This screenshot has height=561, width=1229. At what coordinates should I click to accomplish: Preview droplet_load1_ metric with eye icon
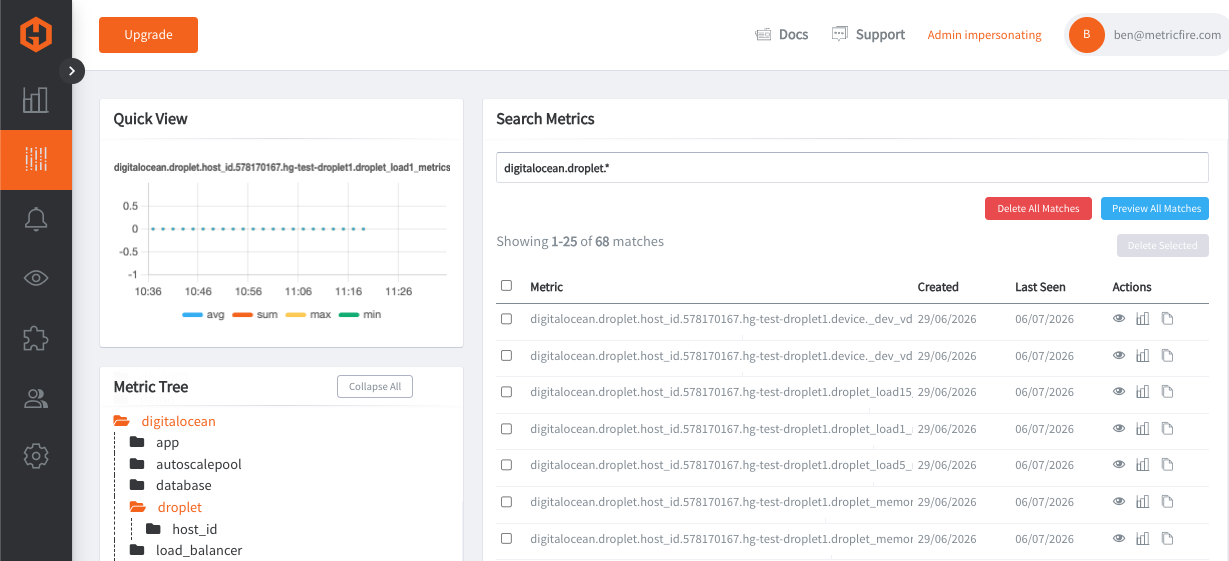tap(1119, 429)
